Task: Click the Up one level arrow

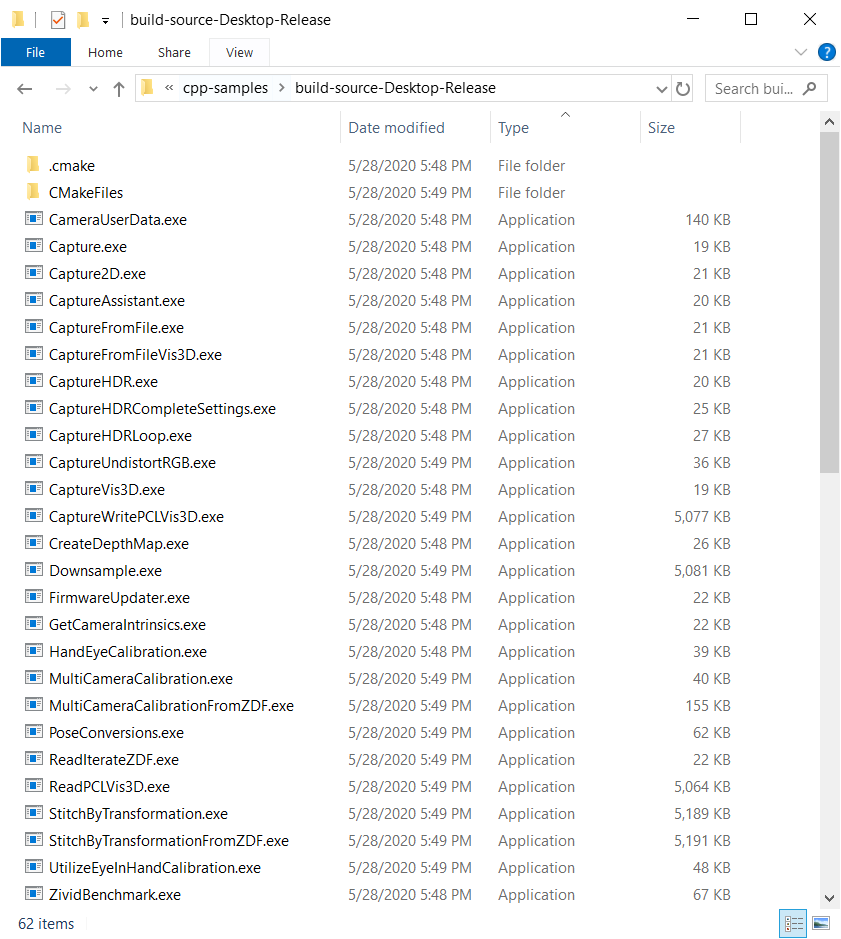Action: click(x=119, y=89)
